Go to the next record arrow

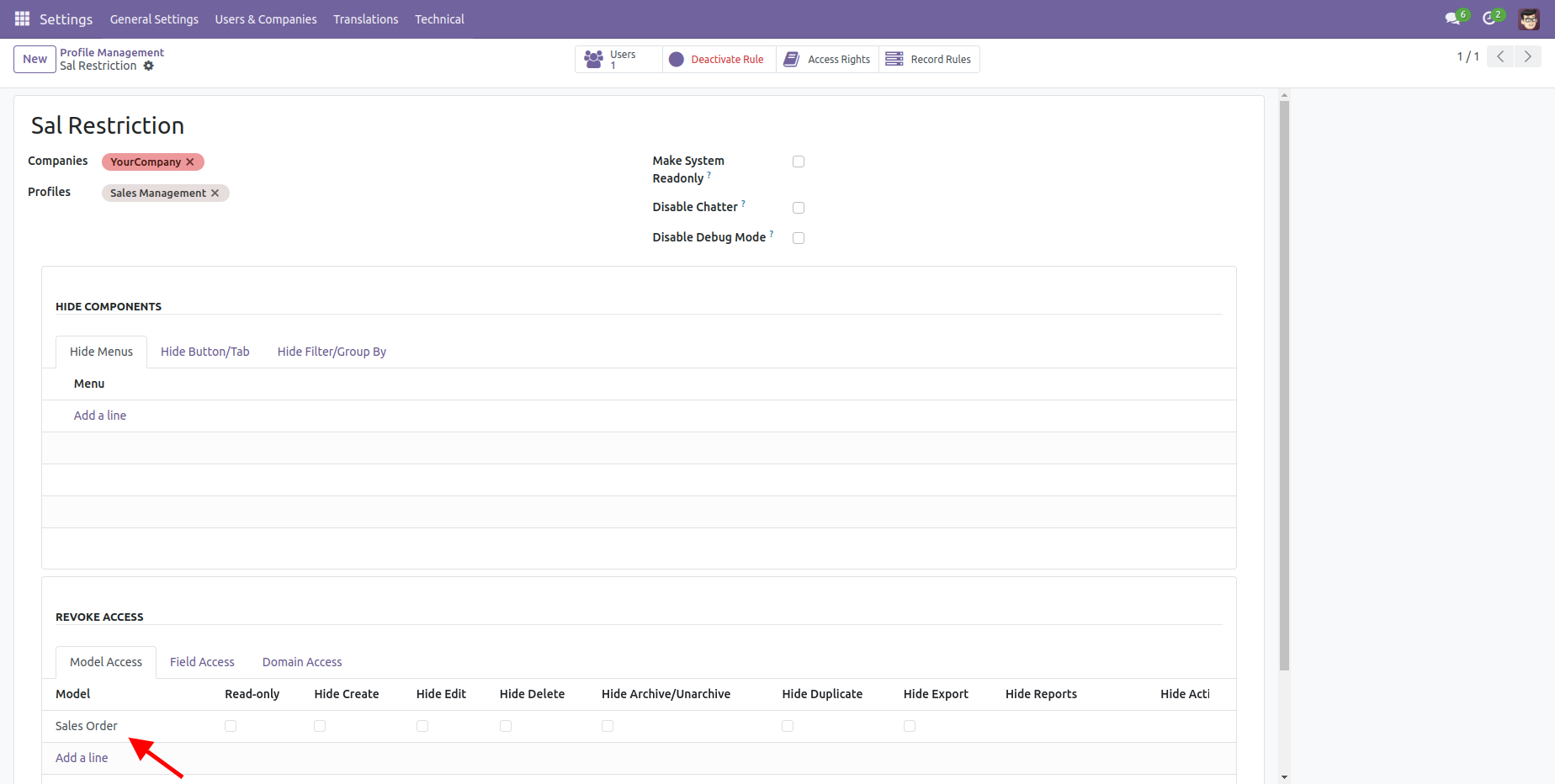click(1527, 56)
